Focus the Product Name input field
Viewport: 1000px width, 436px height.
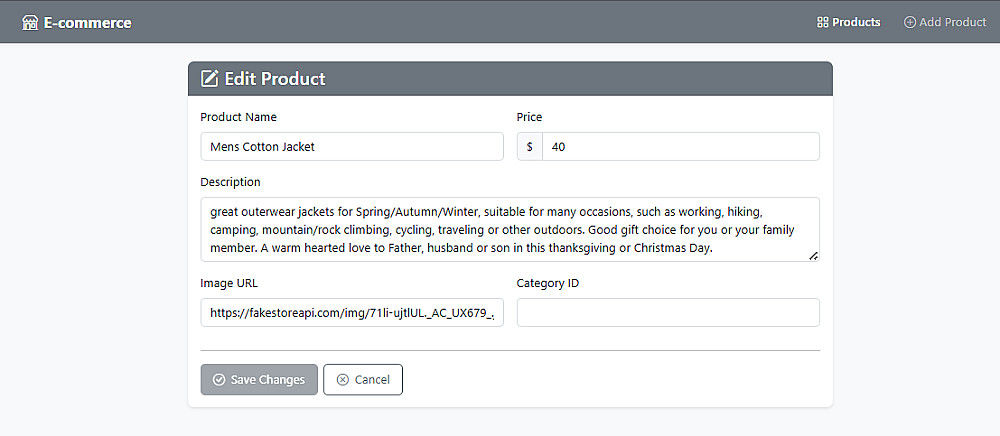tap(352, 147)
